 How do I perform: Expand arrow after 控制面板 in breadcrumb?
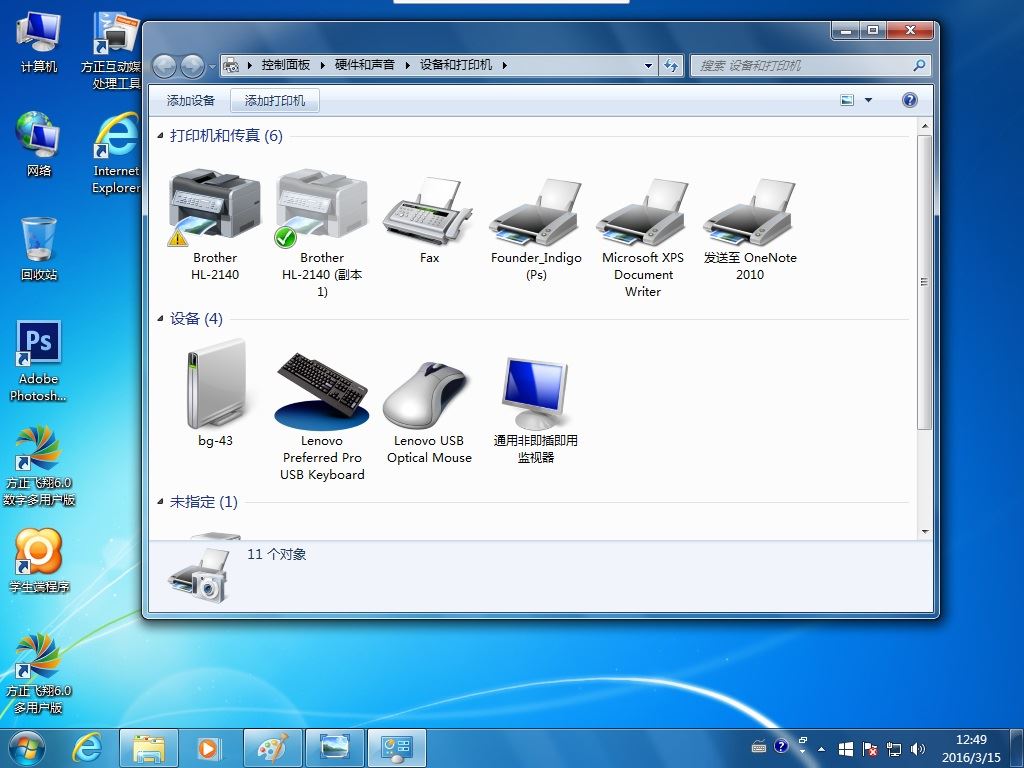[x=323, y=65]
